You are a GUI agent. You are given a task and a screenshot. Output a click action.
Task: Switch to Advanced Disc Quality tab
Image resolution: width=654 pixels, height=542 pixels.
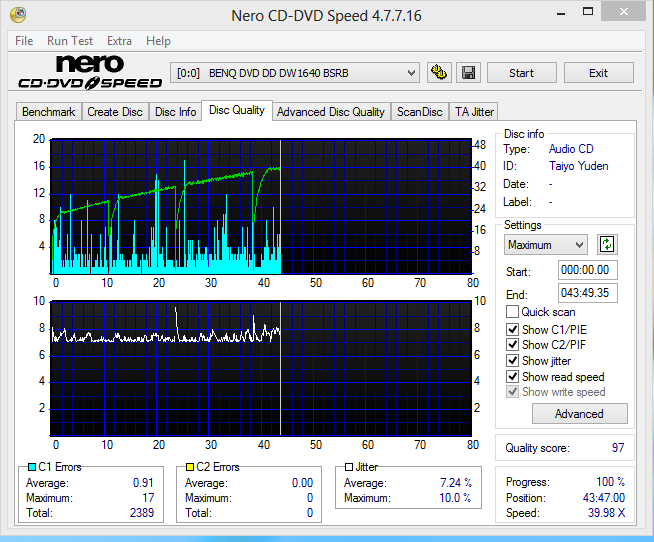coord(331,112)
